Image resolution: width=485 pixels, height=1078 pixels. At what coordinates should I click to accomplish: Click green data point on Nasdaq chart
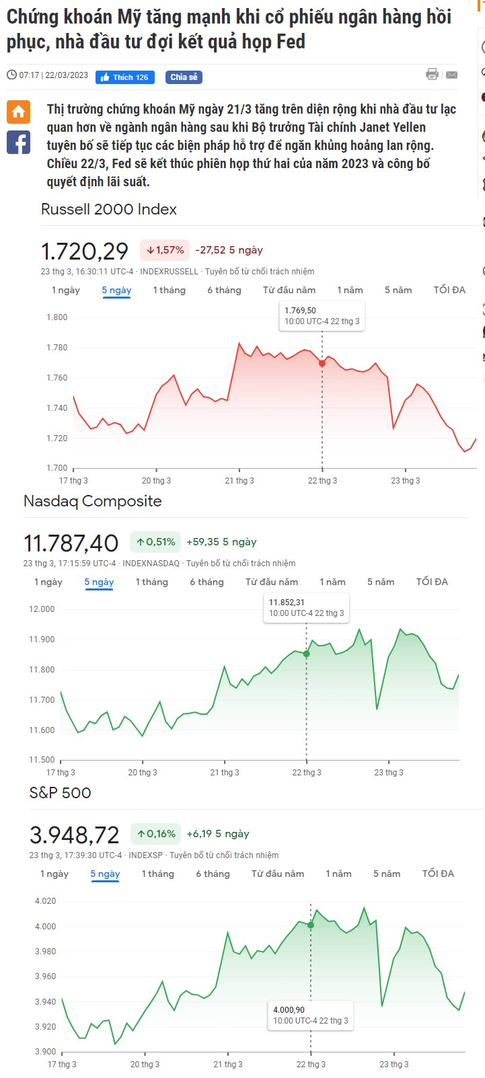306,654
